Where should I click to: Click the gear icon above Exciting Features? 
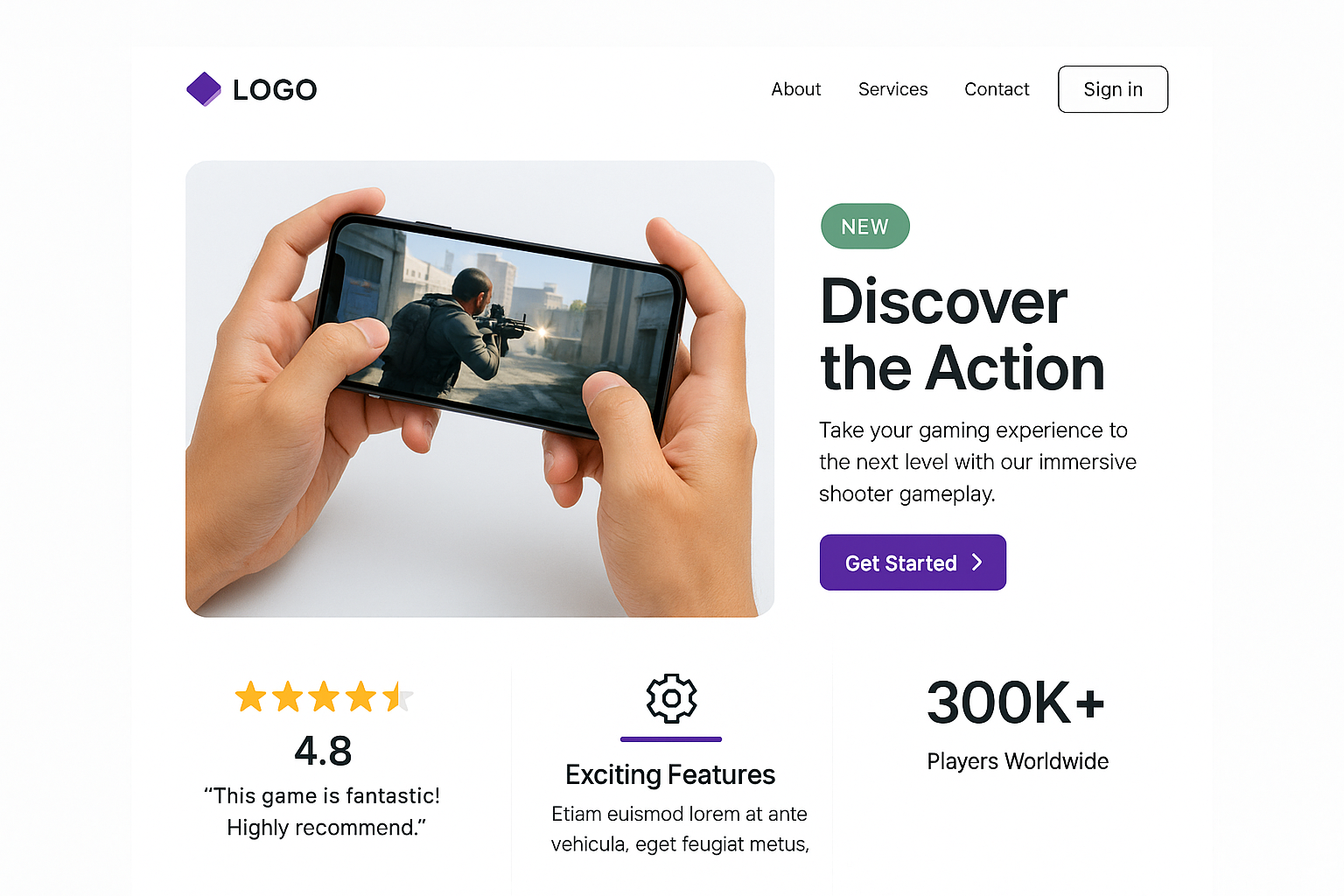pyautogui.click(x=671, y=698)
